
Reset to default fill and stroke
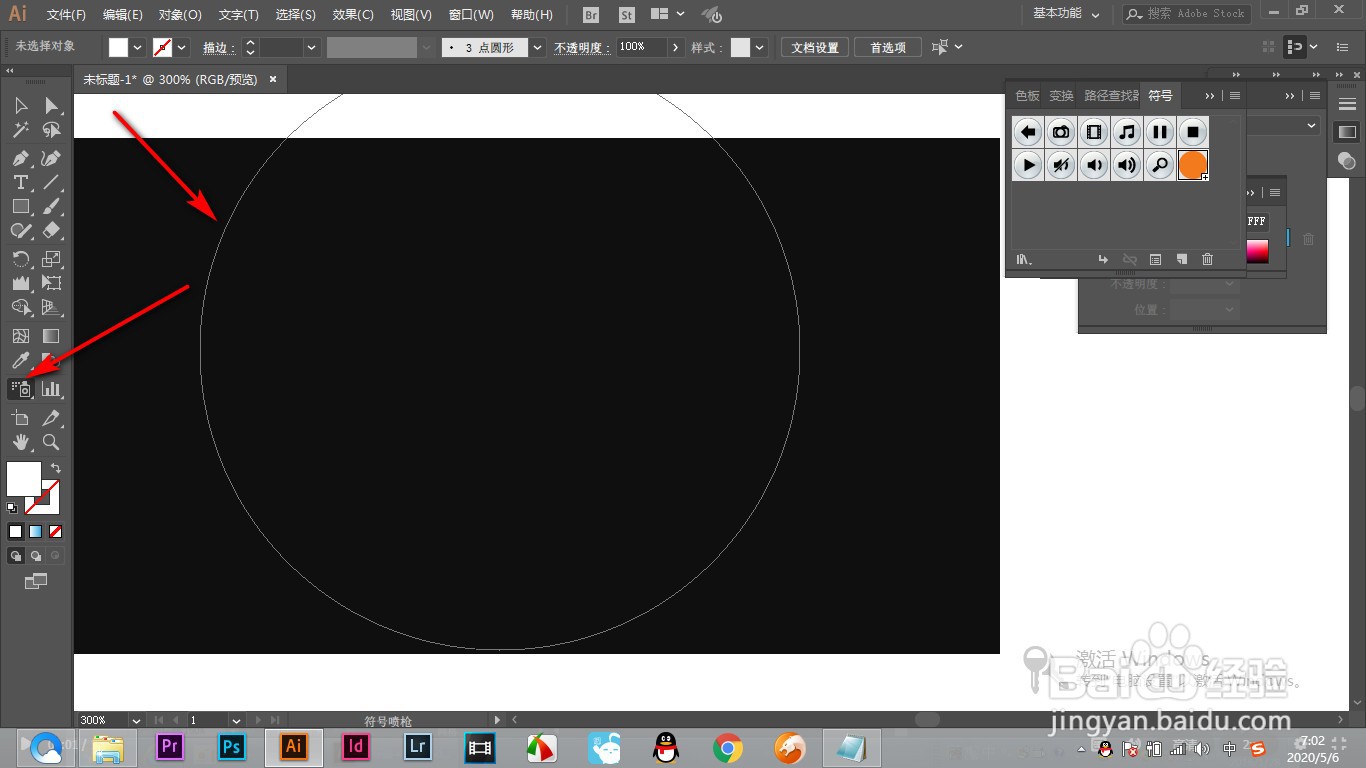coord(13,508)
